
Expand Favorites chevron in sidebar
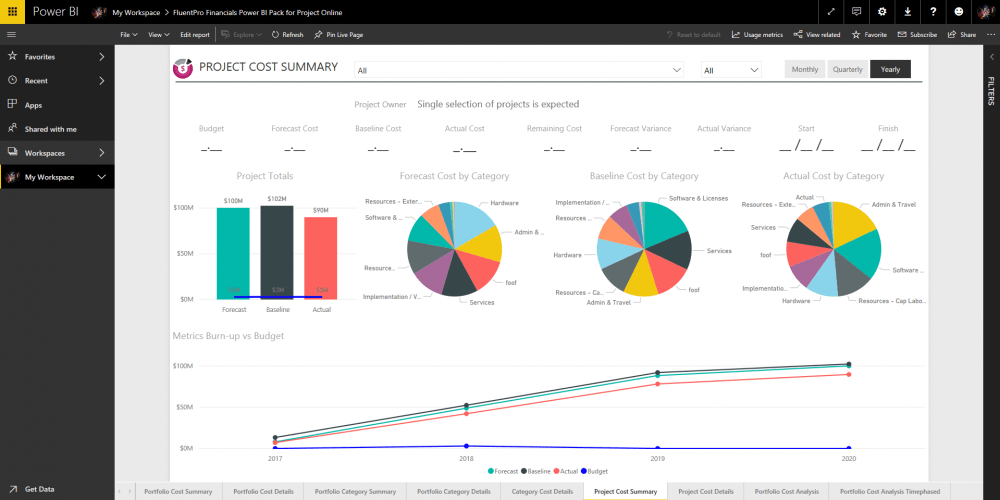coord(102,57)
